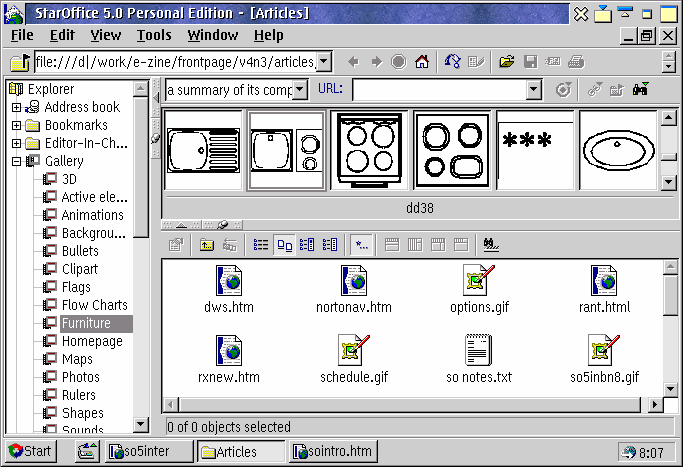Select the Homepage gallery theme
This screenshot has height=467, width=683.
point(92,341)
